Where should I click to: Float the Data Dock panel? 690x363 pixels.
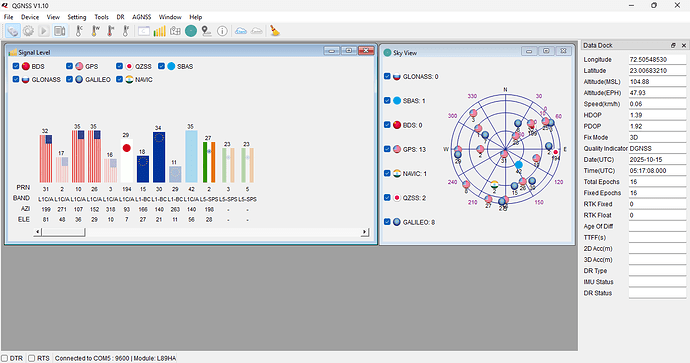(673, 45)
